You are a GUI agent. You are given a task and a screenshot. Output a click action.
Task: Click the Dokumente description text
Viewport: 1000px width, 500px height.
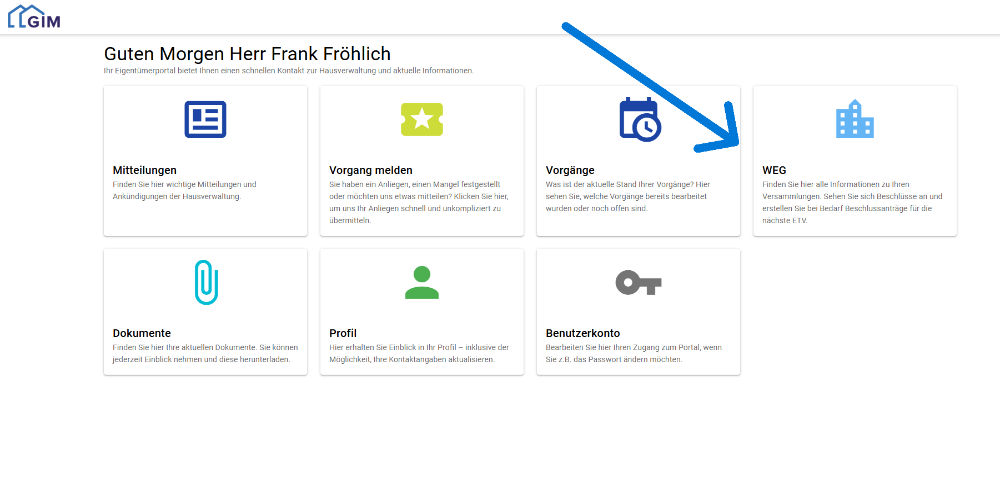click(x=205, y=353)
